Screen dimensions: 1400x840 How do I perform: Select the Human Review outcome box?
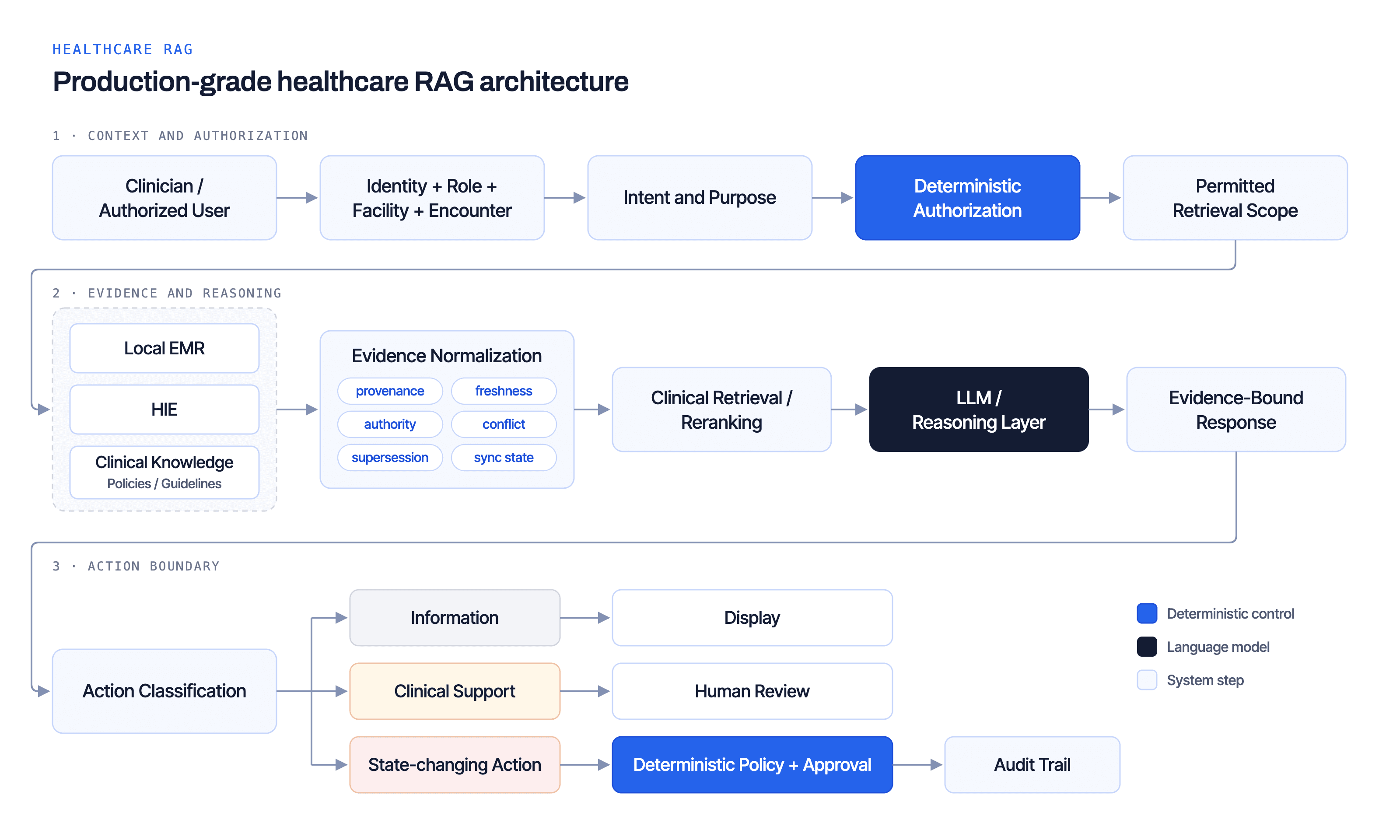pos(752,691)
